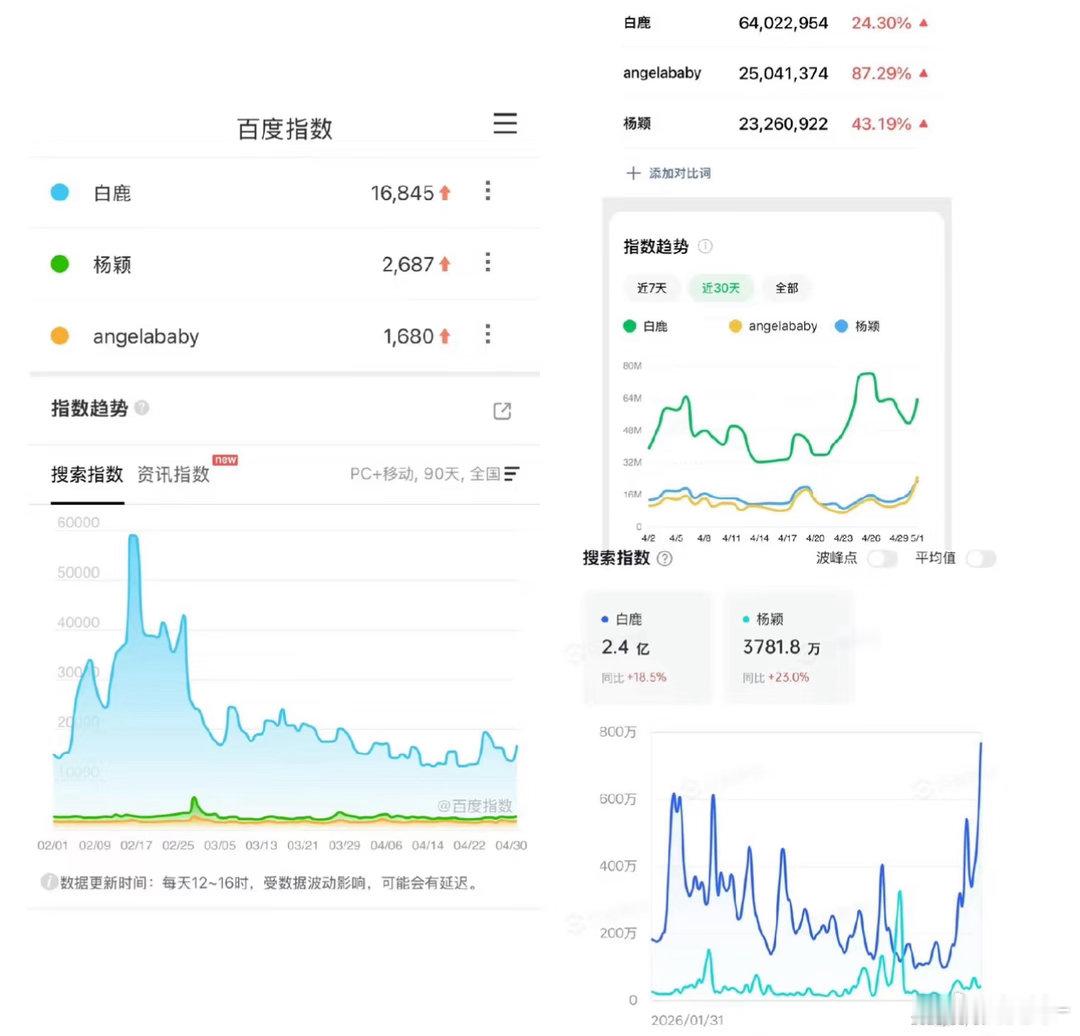Select the 近7天 range
This screenshot has width=1080, height=1036.
pyautogui.click(x=652, y=288)
